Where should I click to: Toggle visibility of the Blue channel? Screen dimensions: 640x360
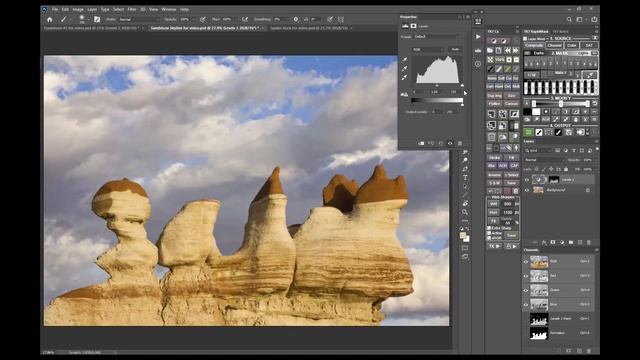(x=526, y=304)
